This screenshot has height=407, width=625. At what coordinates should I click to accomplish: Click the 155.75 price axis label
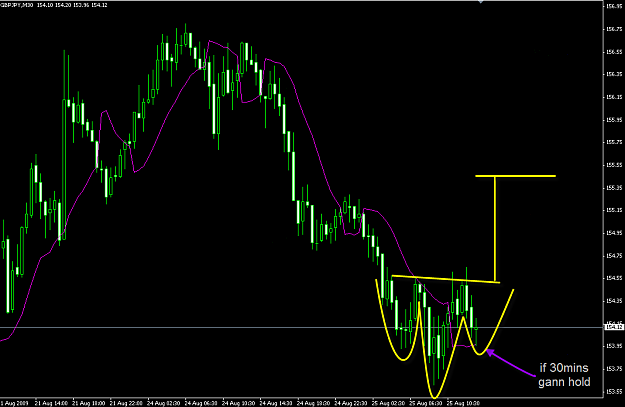614,142
